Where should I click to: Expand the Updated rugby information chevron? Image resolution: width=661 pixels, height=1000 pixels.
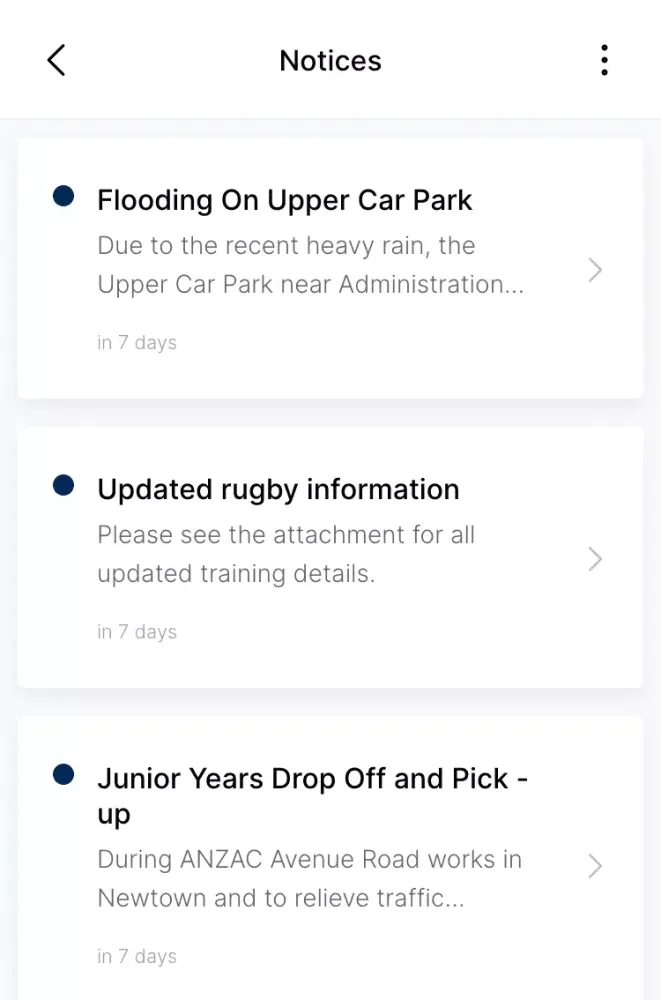(x=595, y=559)
